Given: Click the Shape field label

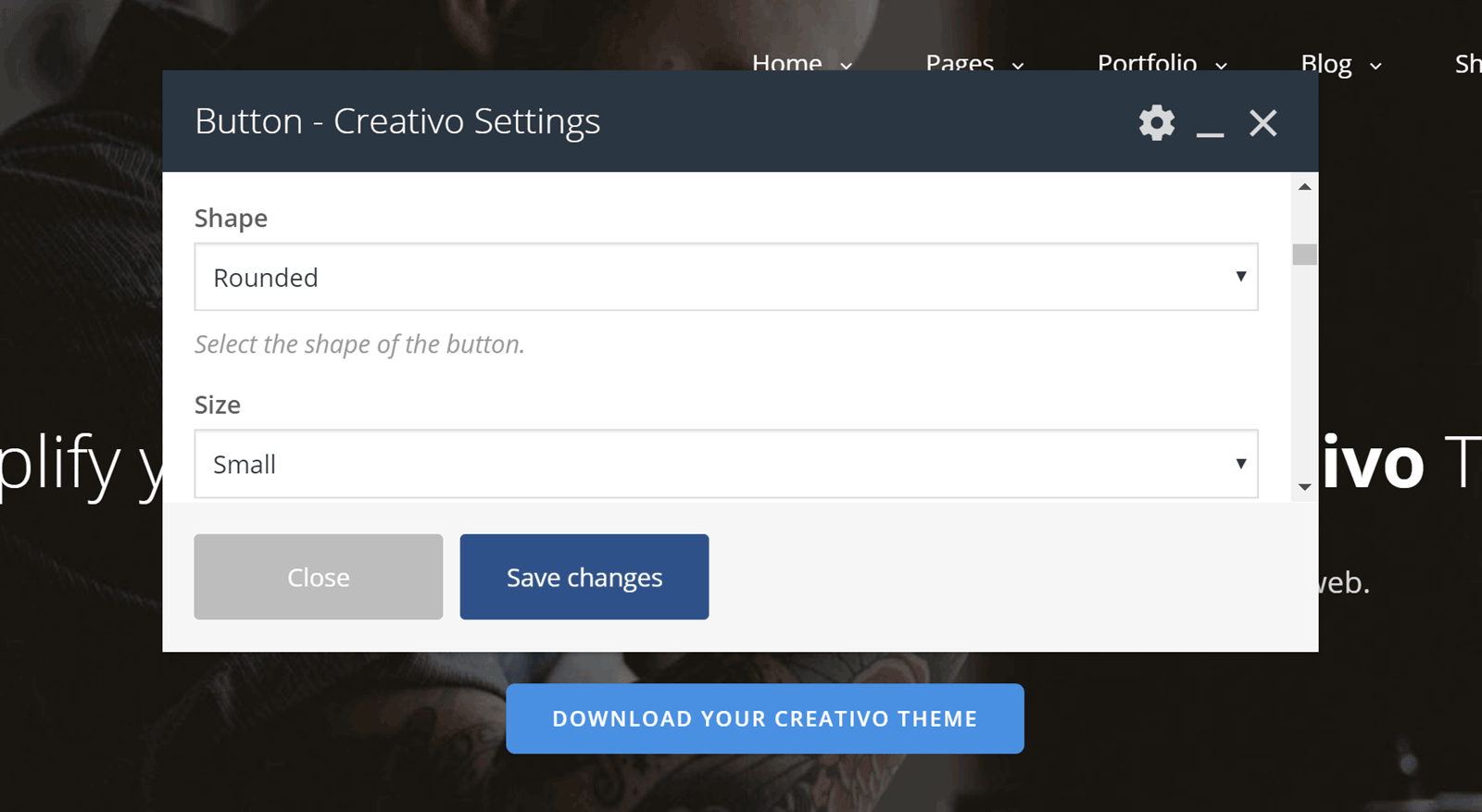Looking at the screenshot, I should click(231, 219).
